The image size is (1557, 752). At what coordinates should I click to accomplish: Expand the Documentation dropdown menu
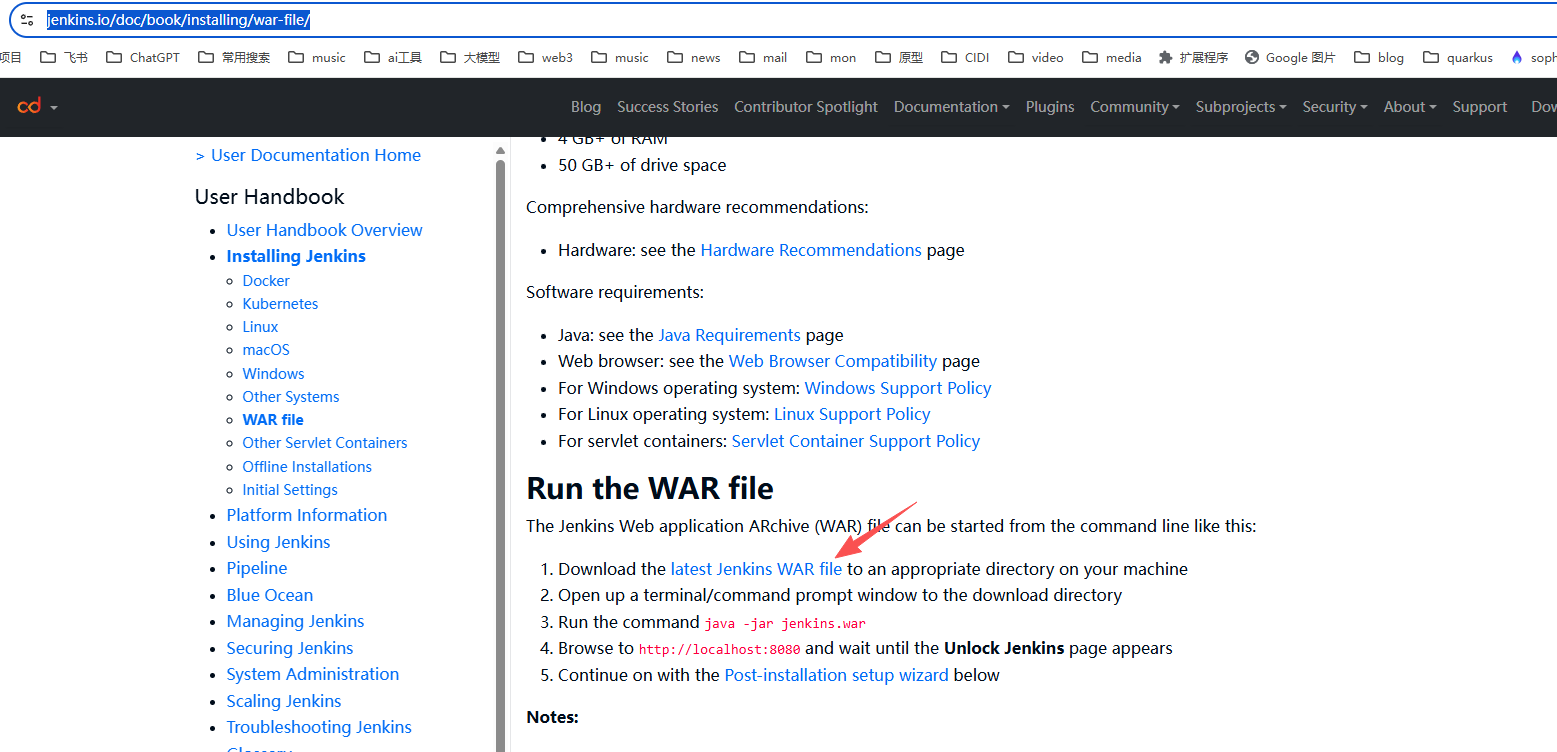(951, 107)
